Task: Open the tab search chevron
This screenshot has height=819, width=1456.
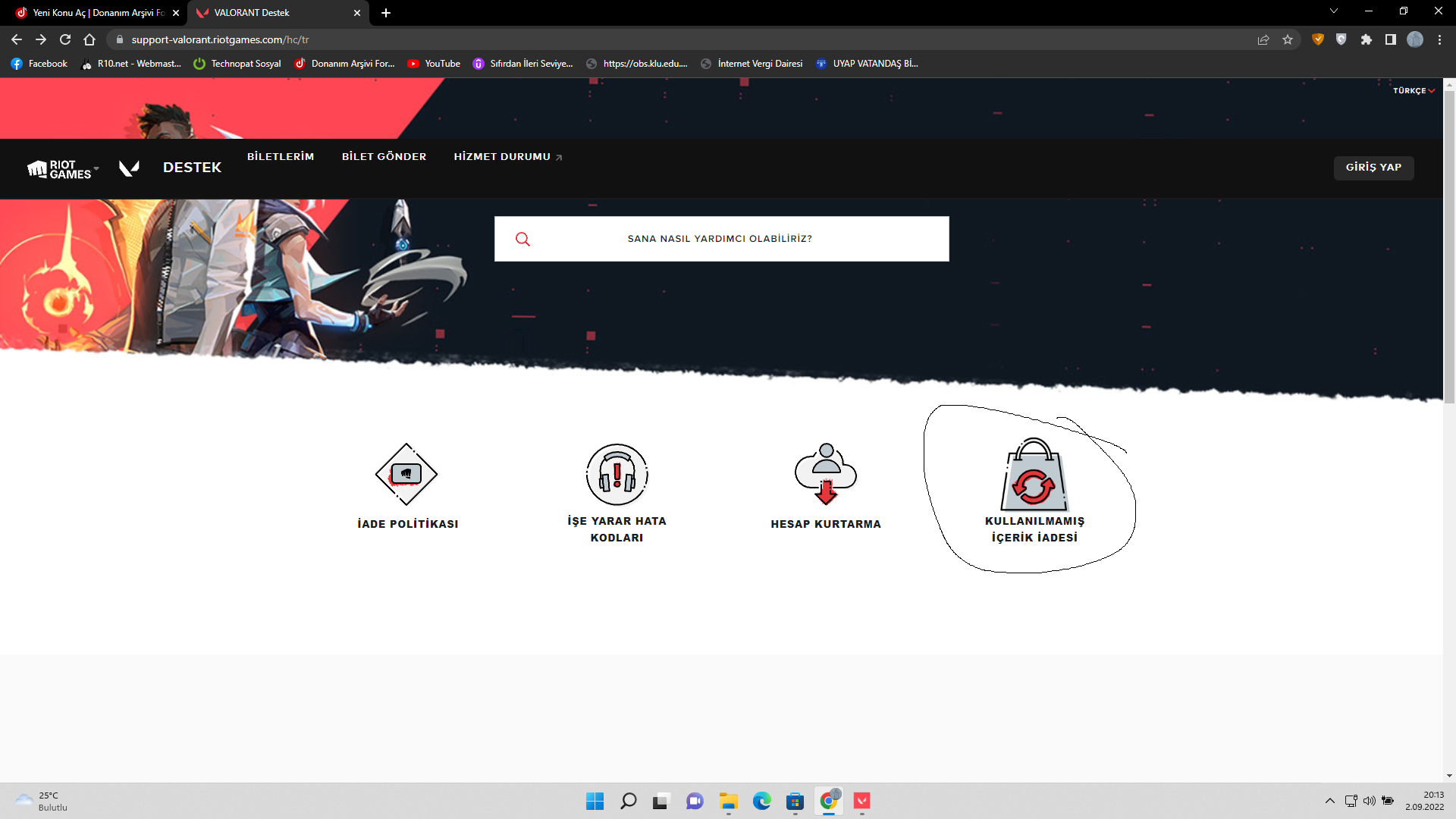Action: tap(1334, 11)
